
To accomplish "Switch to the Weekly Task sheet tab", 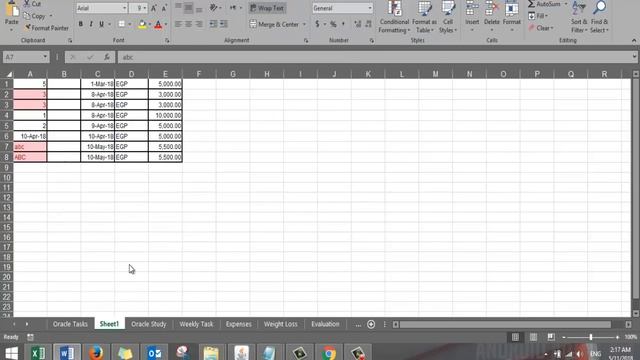I will 196,324.
